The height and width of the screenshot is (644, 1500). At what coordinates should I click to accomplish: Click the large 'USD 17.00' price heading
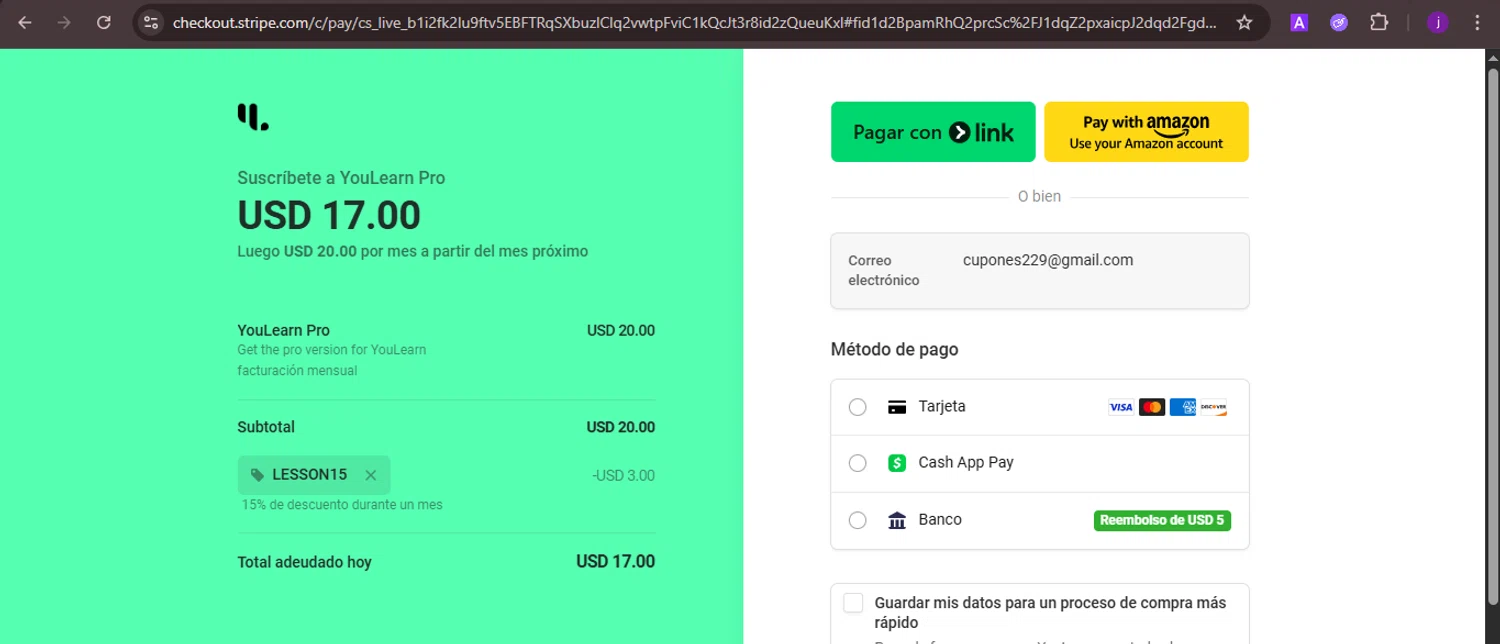(x=329, y=215)
